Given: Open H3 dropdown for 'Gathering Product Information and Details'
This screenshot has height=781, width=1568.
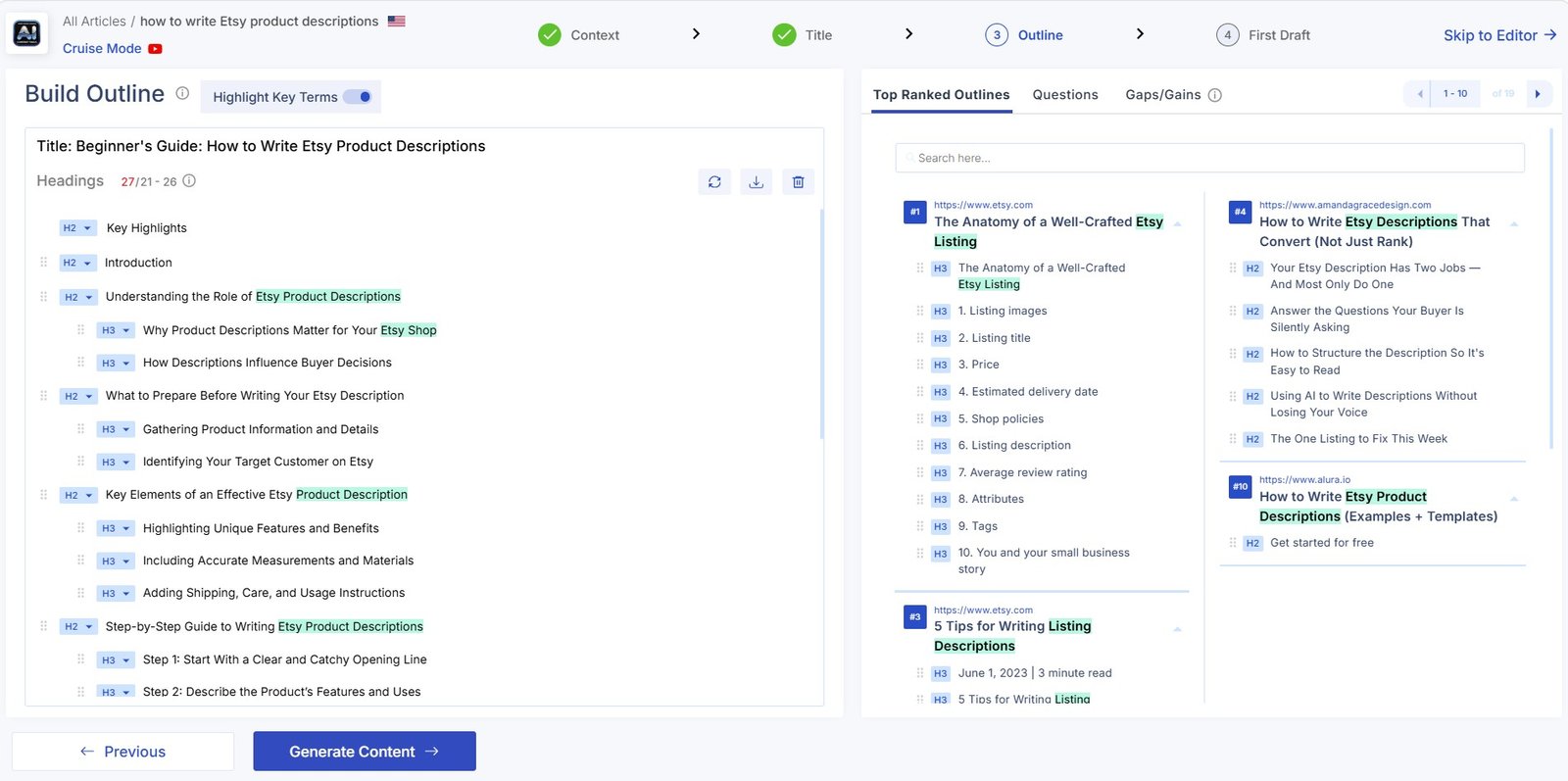Looking at the screenshot, I should [x=116, y=429].
